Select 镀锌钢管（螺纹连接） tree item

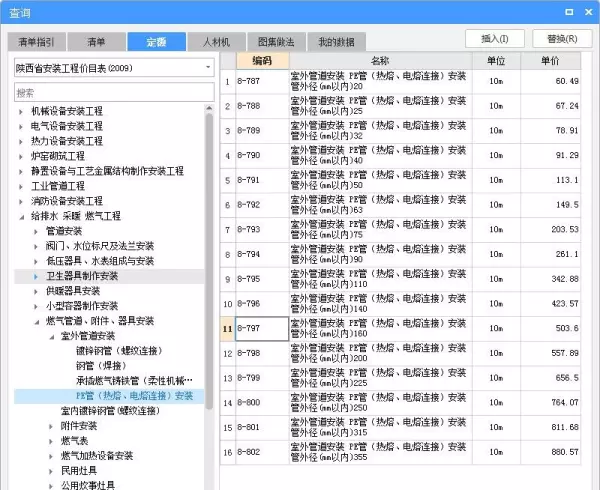pyautogui.click(x=119, y=351)
